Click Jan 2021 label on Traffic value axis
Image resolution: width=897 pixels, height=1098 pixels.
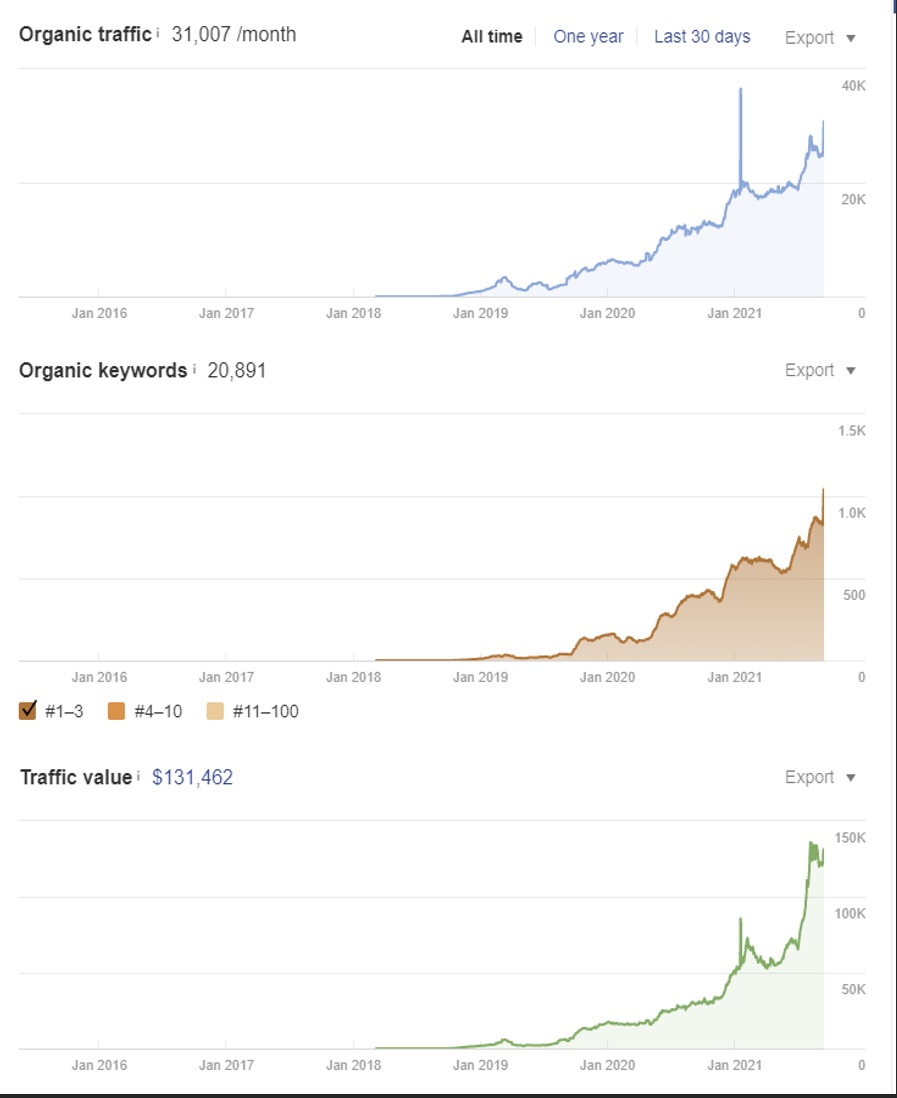click(734, 1065)
